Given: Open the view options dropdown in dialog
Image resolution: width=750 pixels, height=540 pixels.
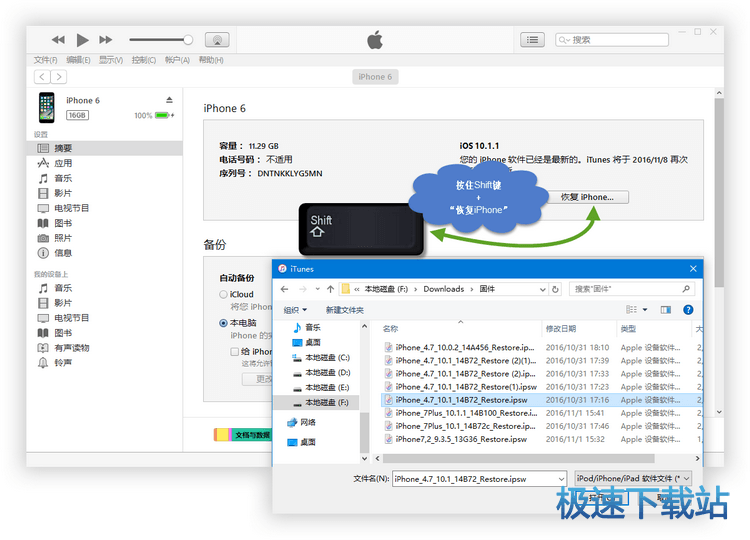Looking at the screenshot, I should pyautogui.click(x=645, y=310).
